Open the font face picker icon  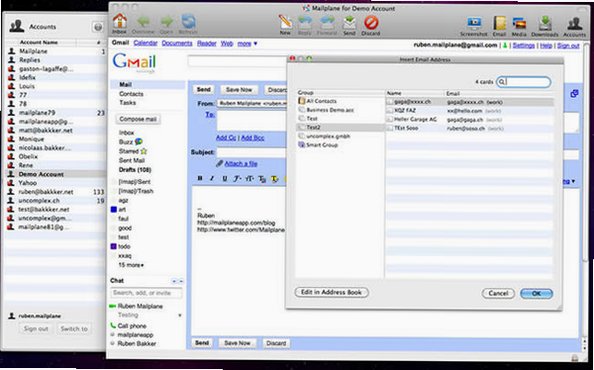(237, 179)
